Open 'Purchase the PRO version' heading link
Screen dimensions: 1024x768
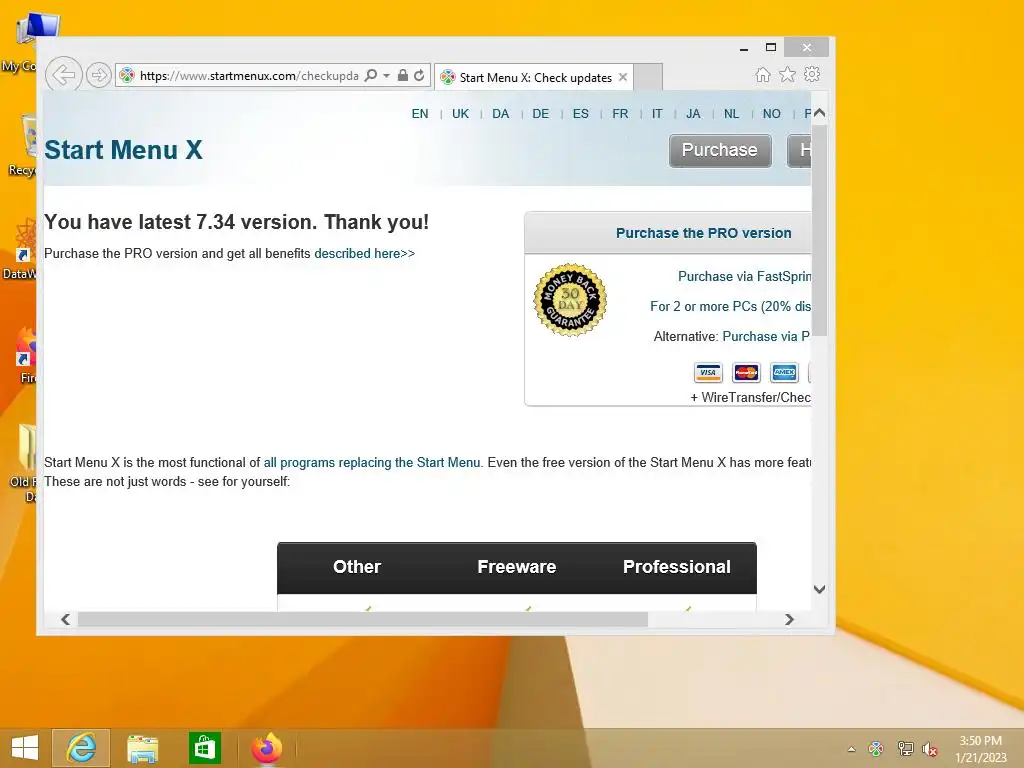703,233
